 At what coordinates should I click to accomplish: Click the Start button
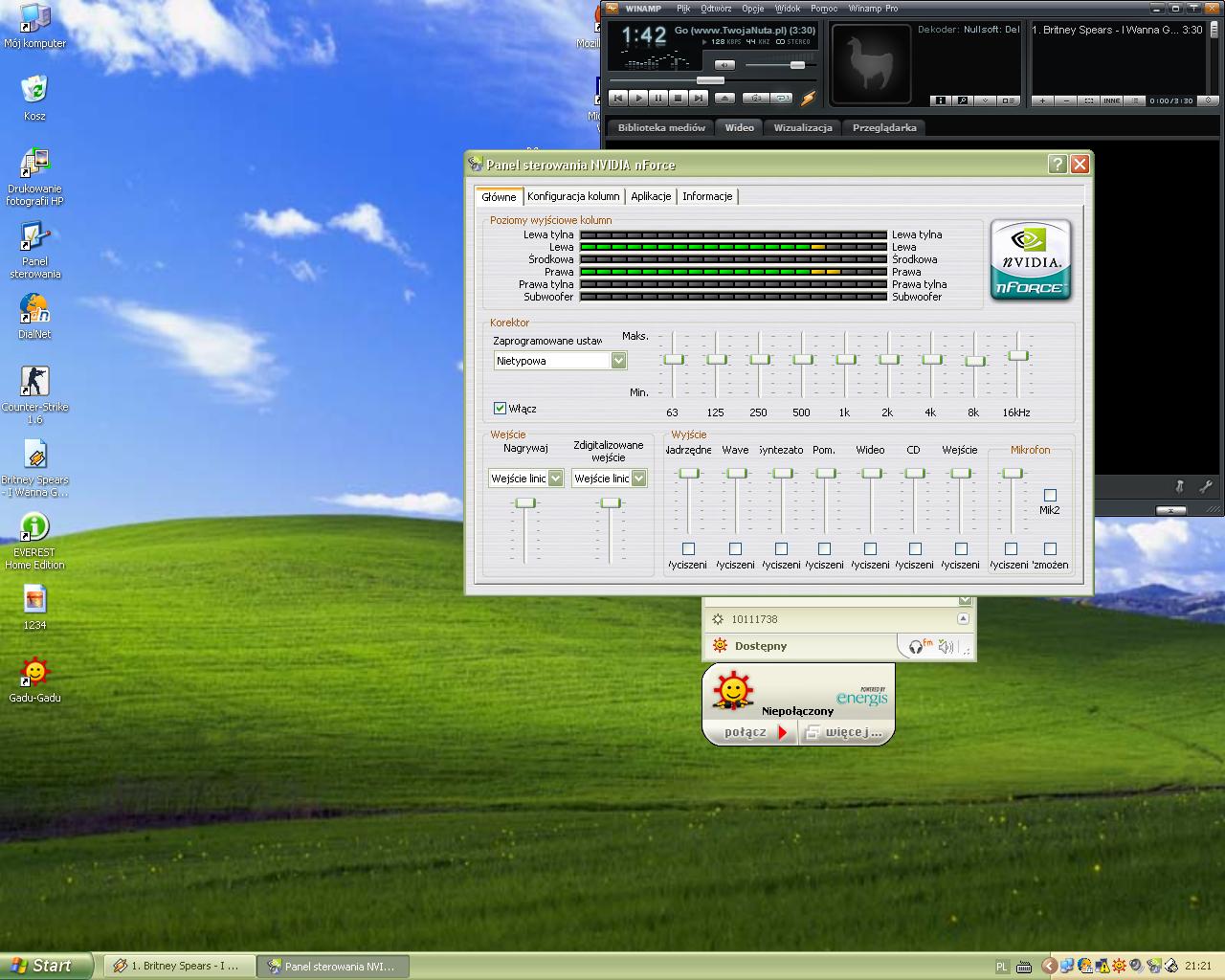(x=47, y=966)
